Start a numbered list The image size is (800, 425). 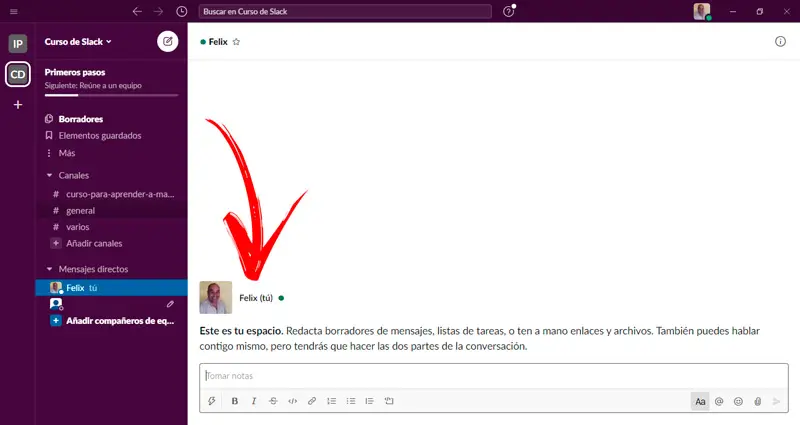pyautogui.click(x=332, y=401)
